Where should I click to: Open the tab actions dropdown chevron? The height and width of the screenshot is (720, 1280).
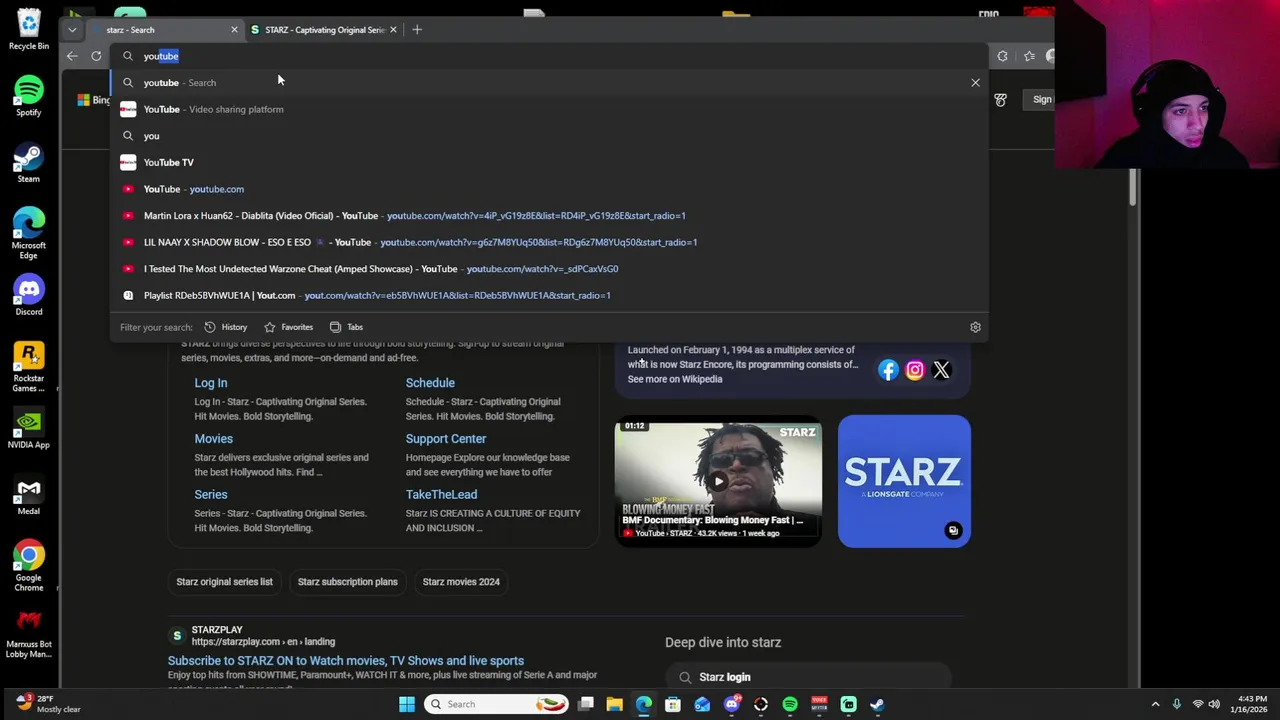tap(72, 30)
